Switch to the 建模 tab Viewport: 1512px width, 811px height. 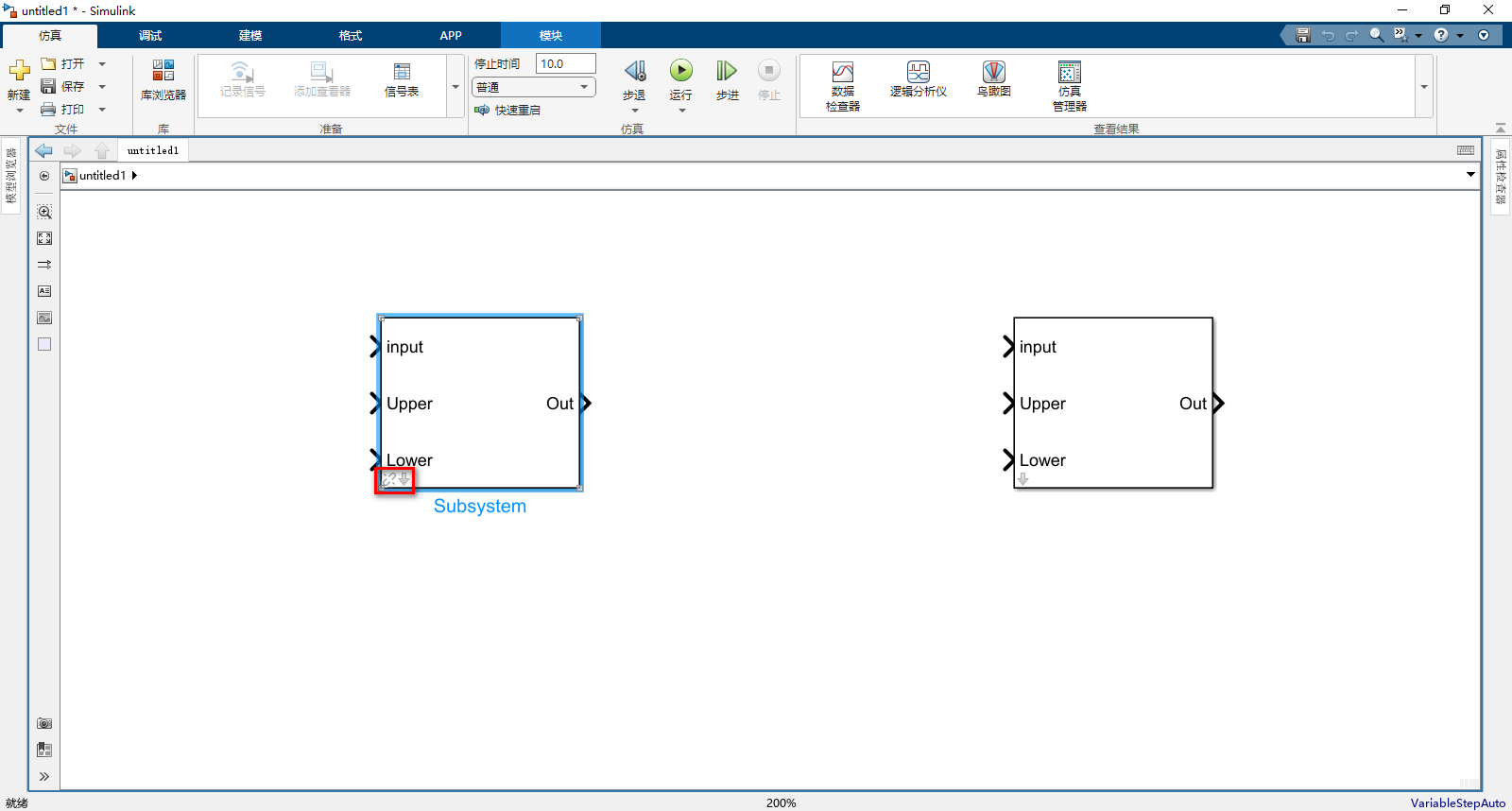[250, 36]
